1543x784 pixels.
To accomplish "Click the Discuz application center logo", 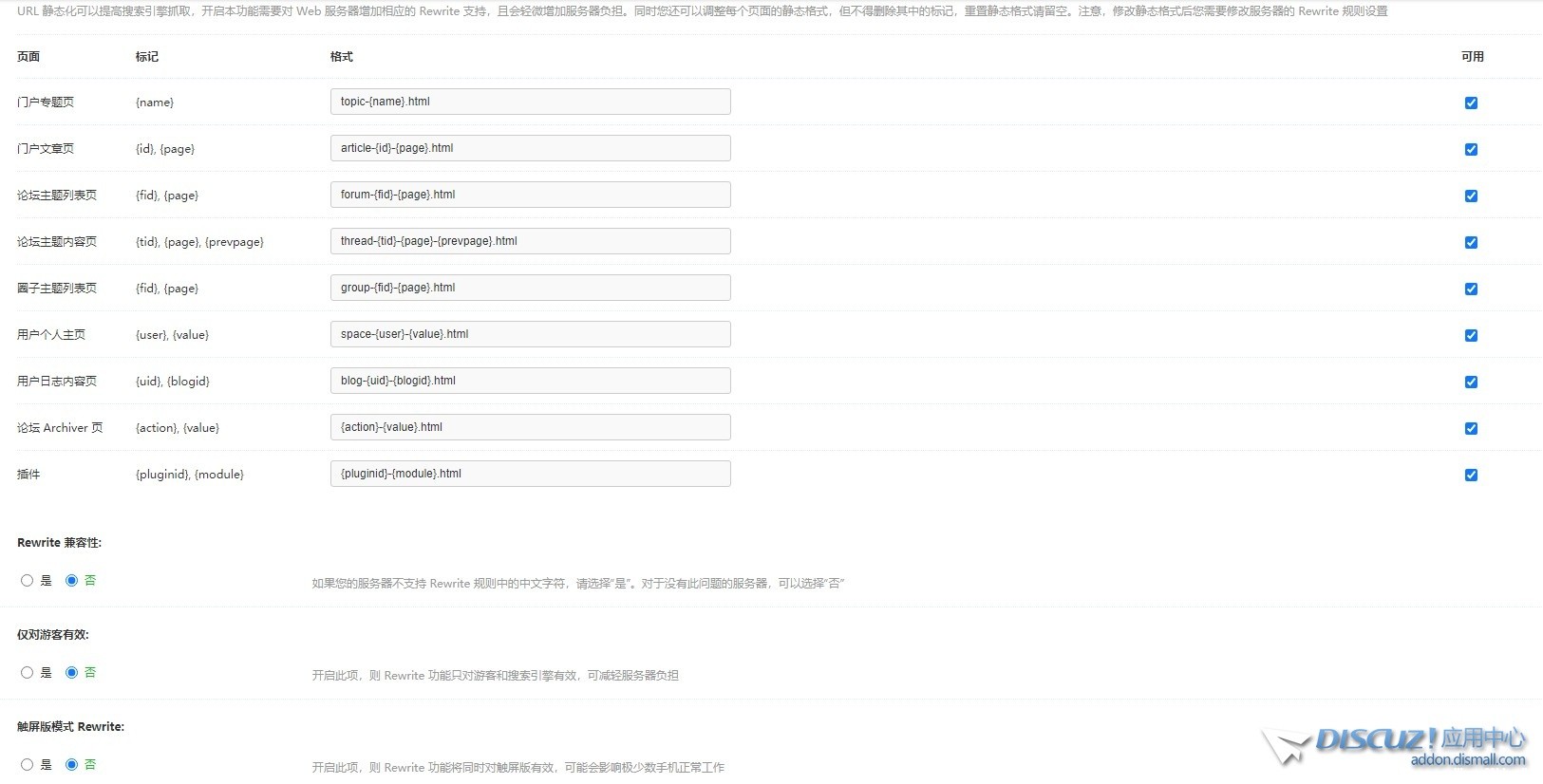I will (x=1396, y=745).
